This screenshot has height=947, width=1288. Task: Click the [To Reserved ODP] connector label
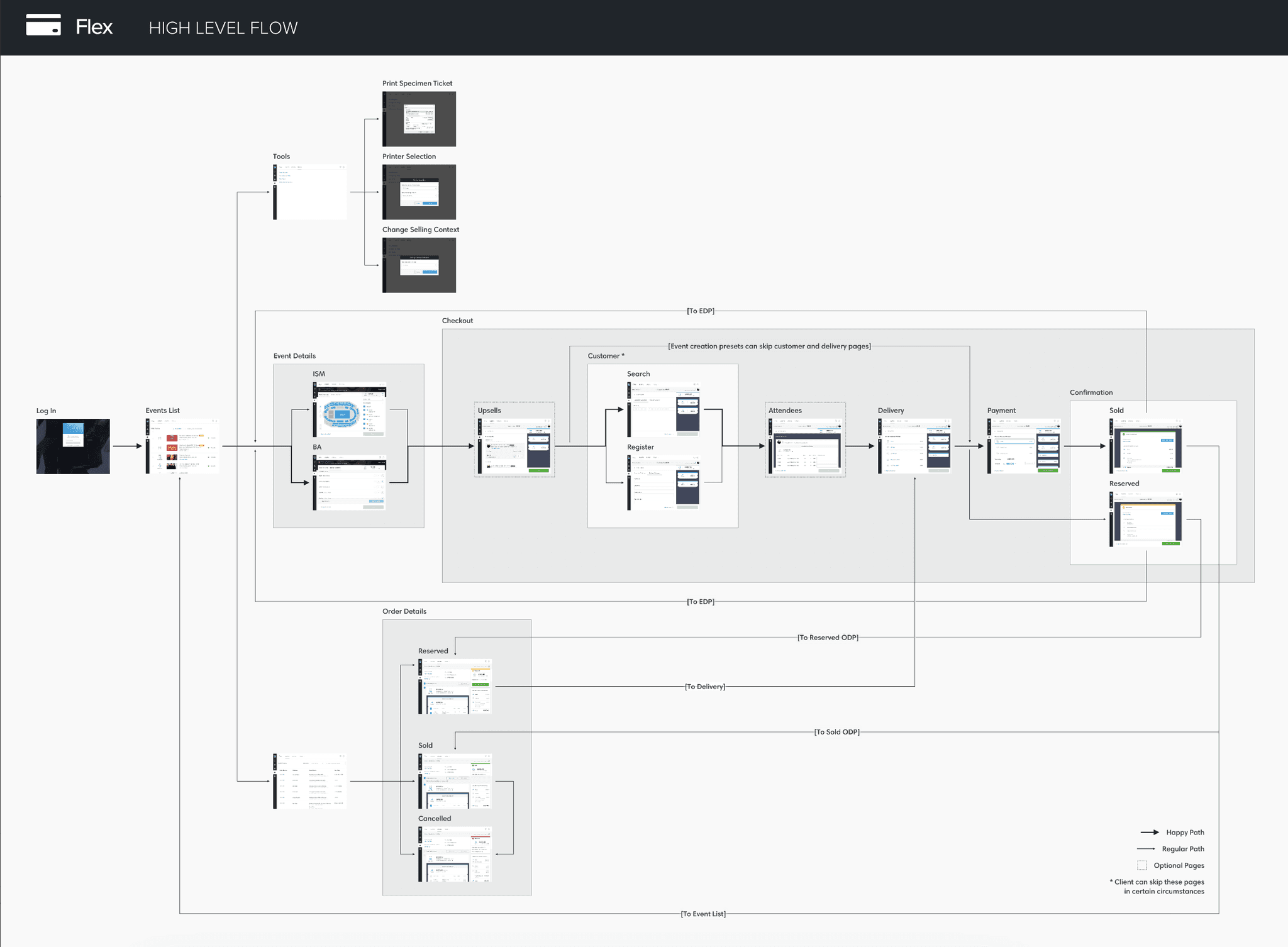click(x=828, y=637)
